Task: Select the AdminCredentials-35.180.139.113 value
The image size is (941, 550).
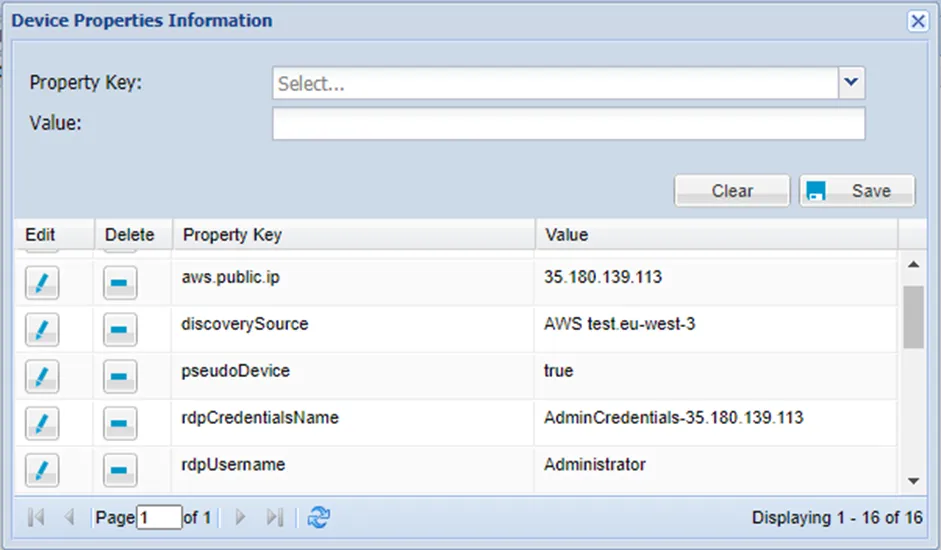Action: (x=673, y=417)
